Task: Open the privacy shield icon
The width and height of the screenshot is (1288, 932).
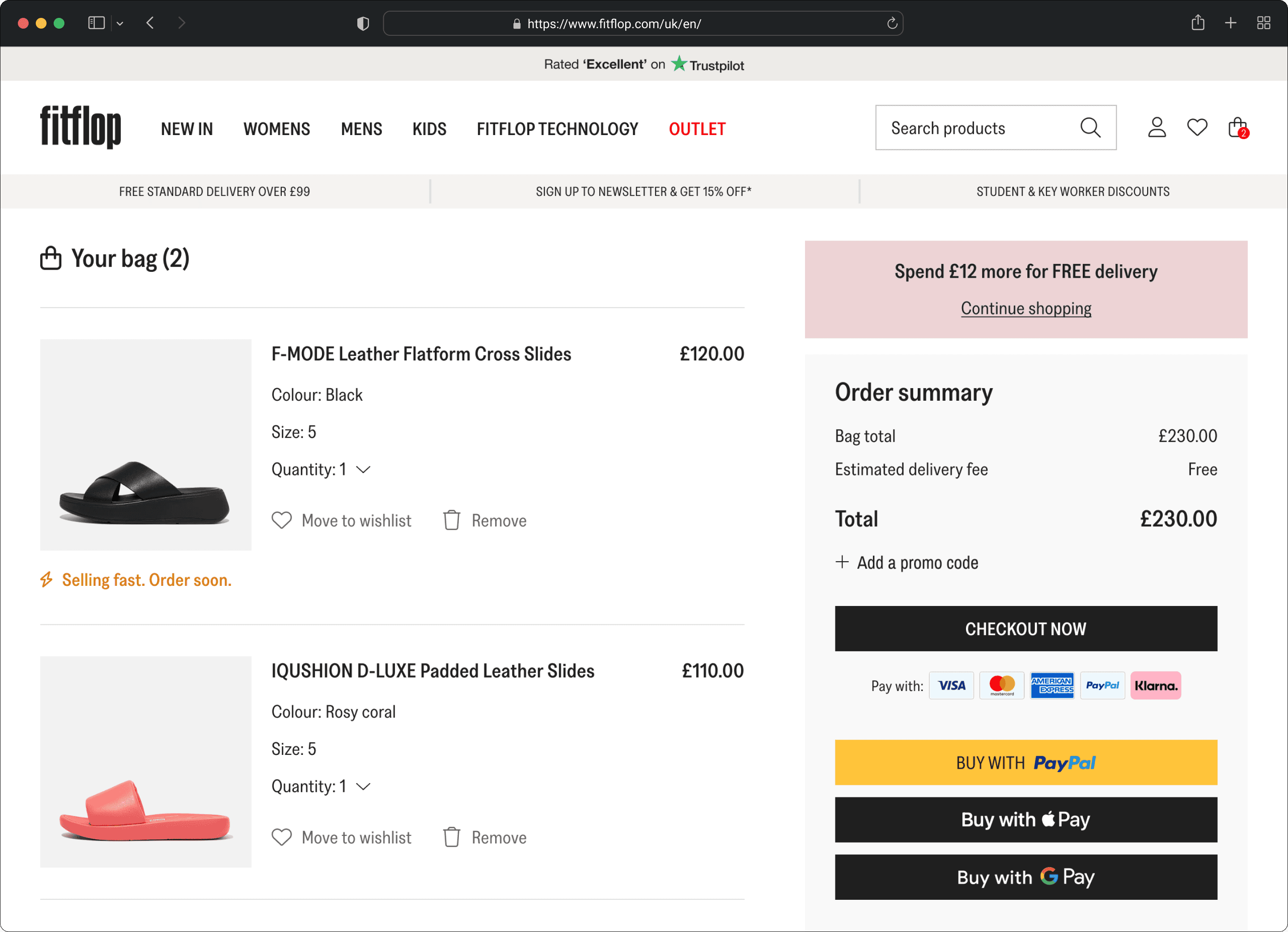Action: [363, 23]
